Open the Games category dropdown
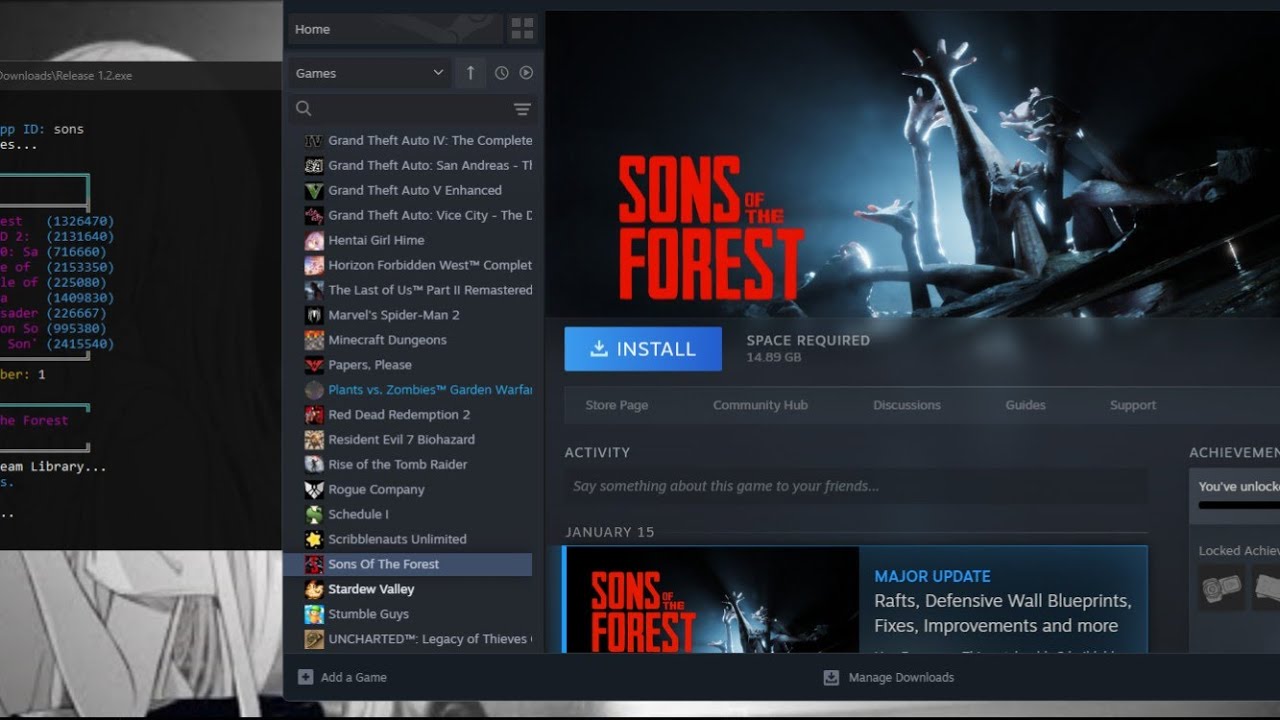 [369, 73]
